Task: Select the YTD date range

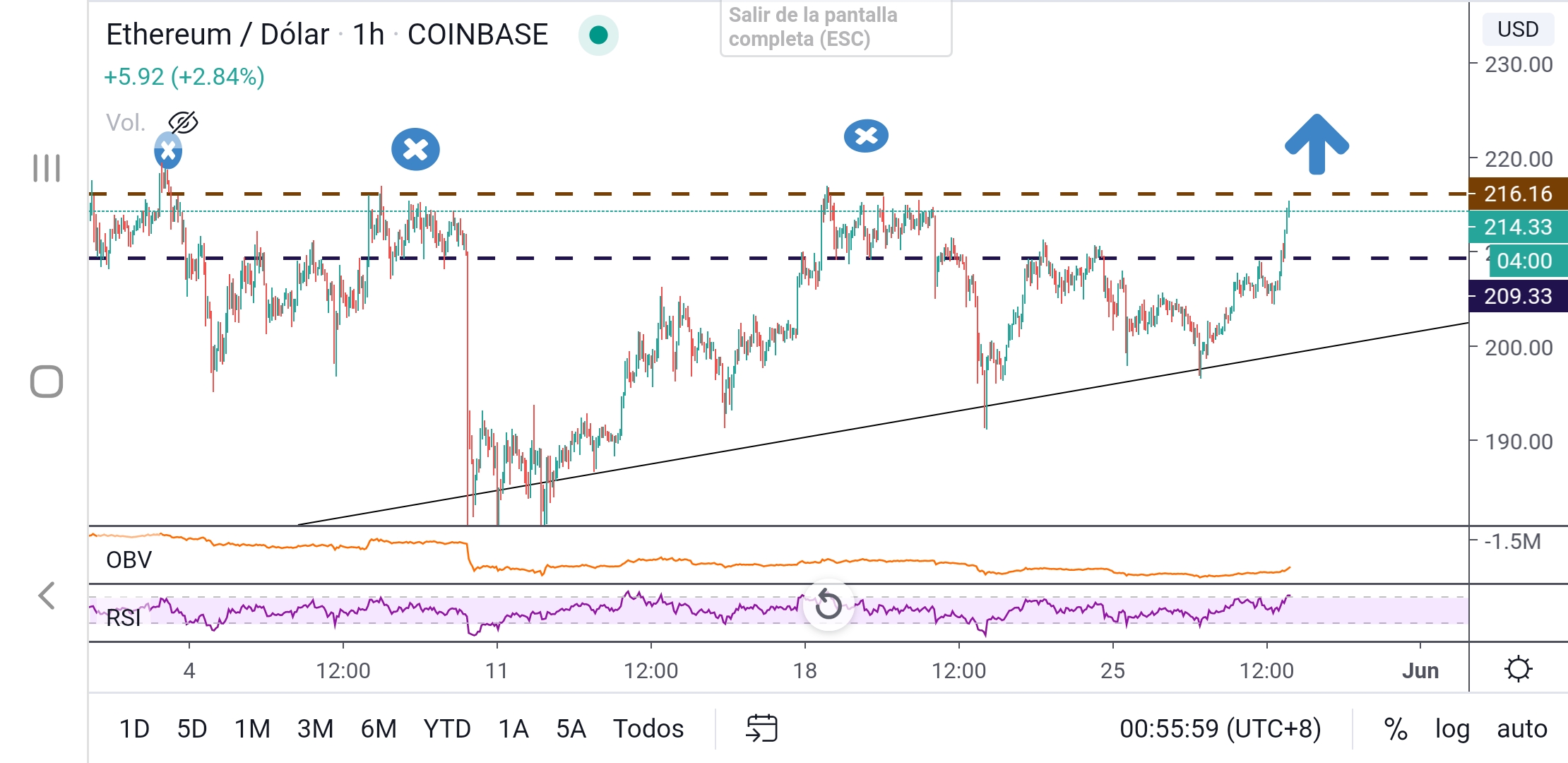Action: tap(447, 728)
